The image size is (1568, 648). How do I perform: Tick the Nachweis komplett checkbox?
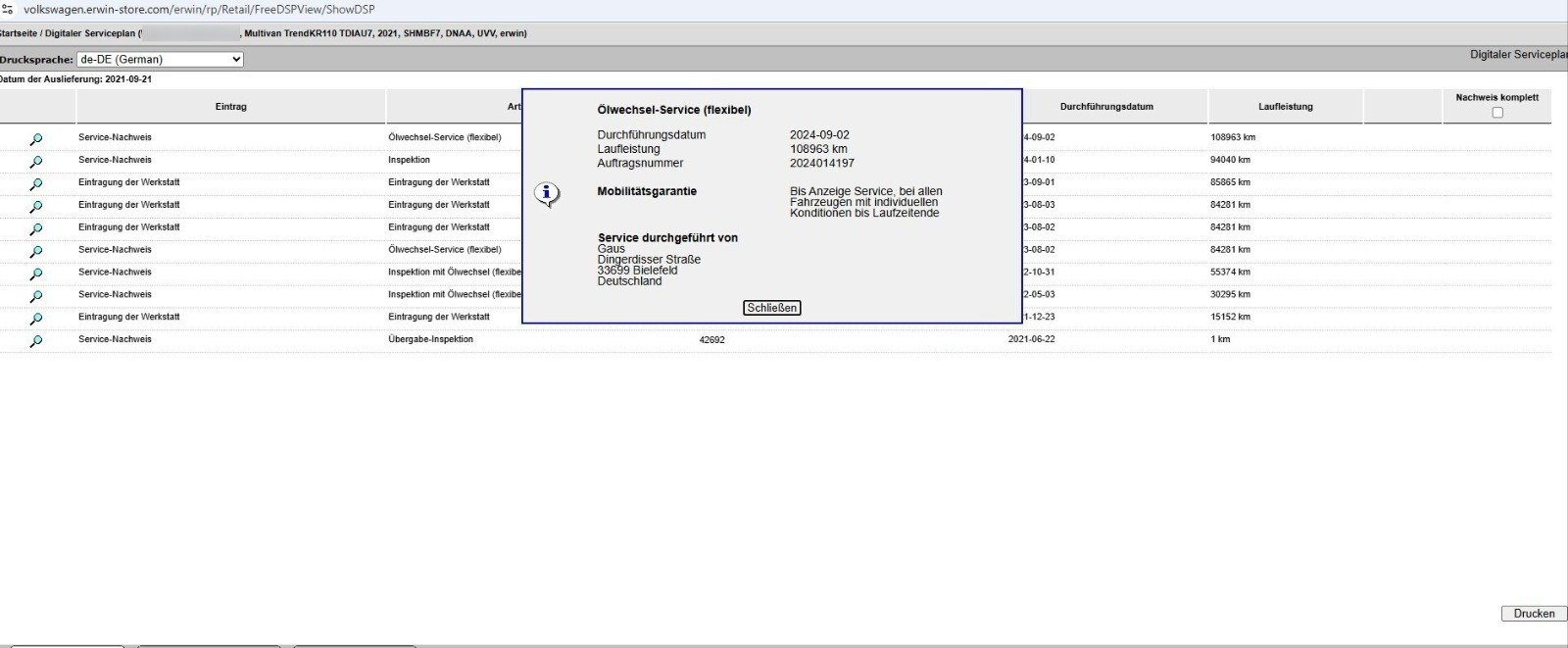pos(1496,113)
